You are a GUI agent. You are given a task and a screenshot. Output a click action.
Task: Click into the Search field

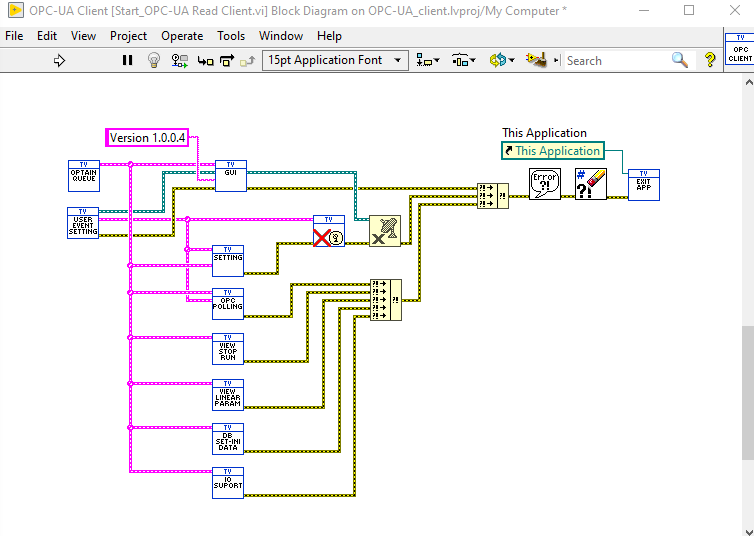tap(617, 61)
